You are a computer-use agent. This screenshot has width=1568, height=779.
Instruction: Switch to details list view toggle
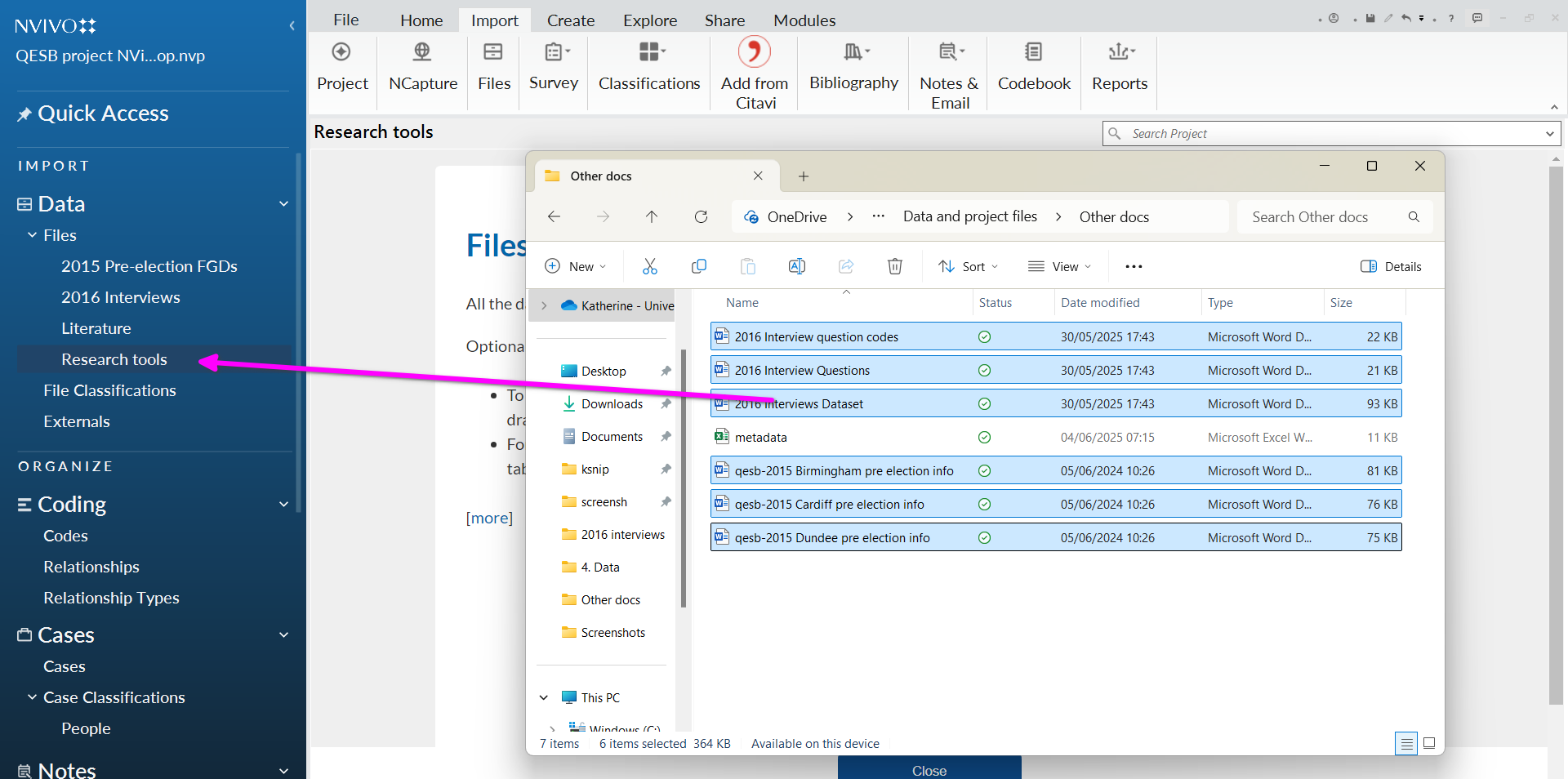(1406, 743)
